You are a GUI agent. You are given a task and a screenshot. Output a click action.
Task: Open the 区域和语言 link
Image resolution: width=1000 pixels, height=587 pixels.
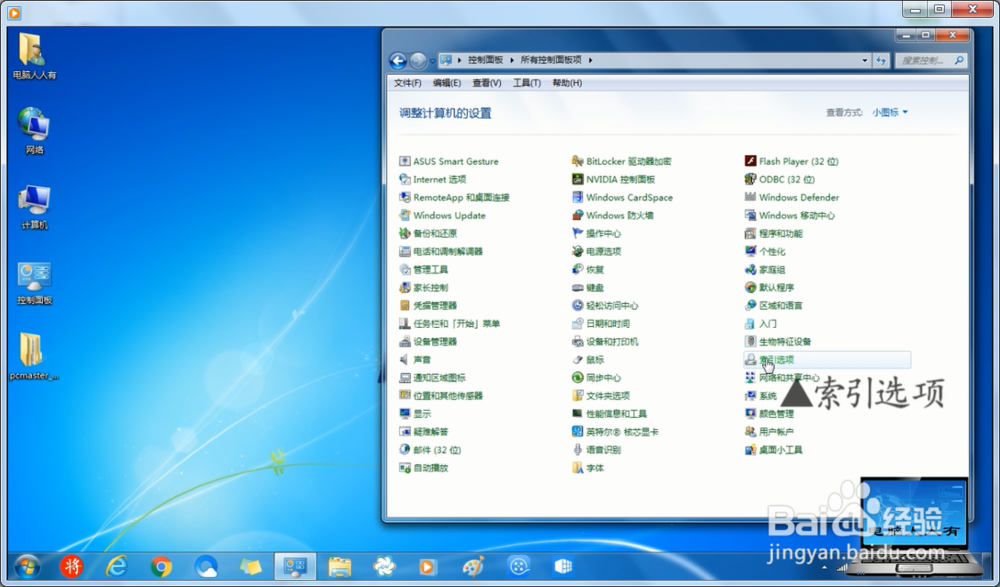781,306
